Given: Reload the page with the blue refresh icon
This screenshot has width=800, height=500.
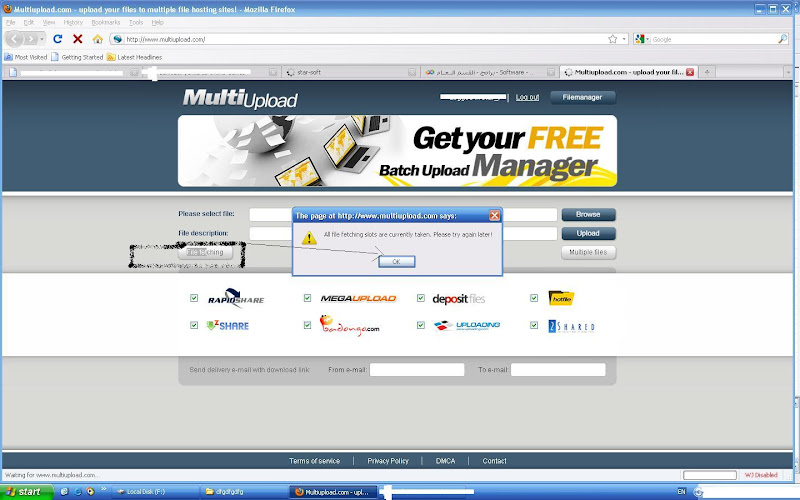Looking at the screenshot, I should pos(58,39).
